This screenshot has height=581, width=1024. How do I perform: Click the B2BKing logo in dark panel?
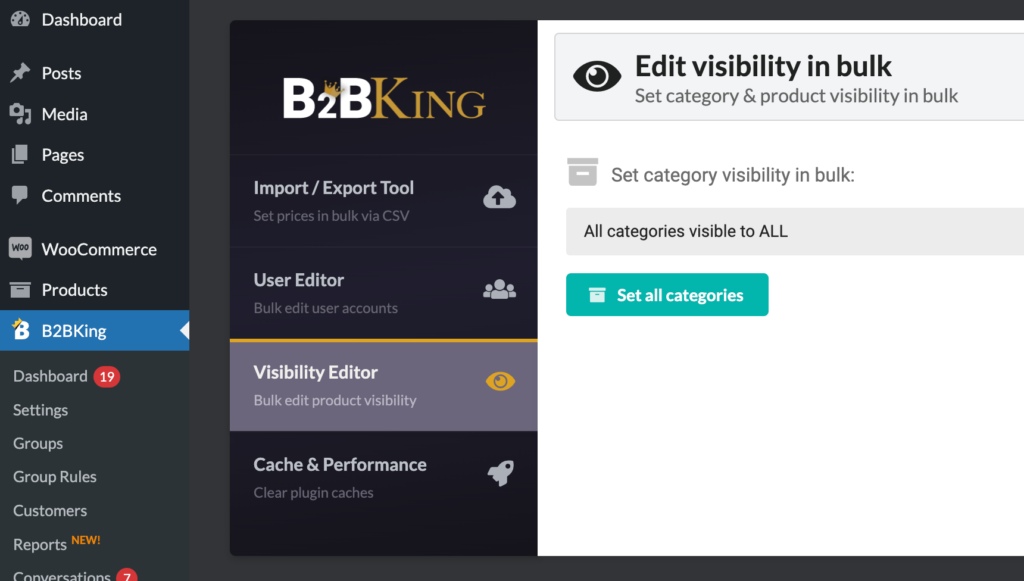coord(384,99)
